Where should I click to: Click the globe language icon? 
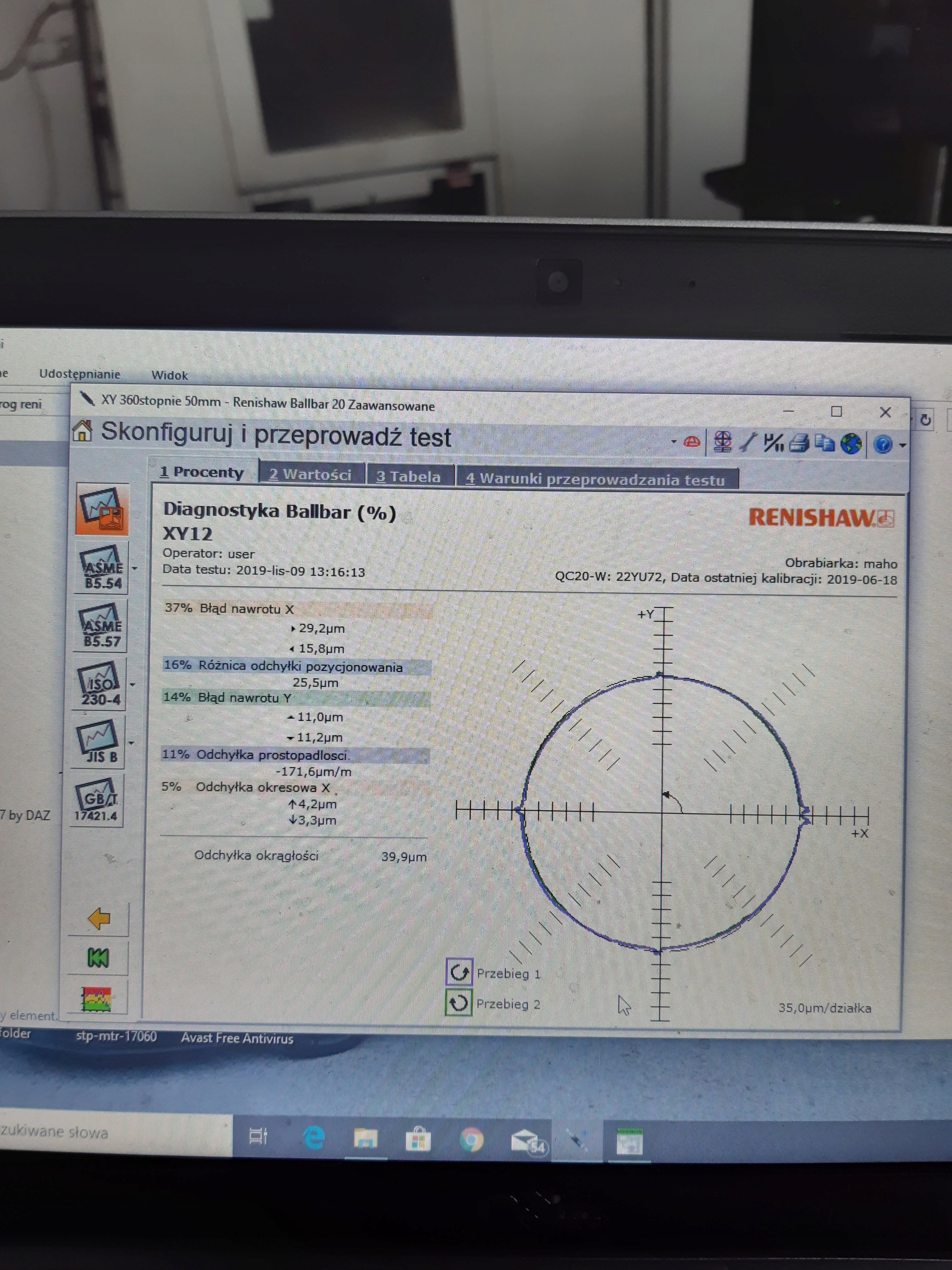[x=851, y=444]
